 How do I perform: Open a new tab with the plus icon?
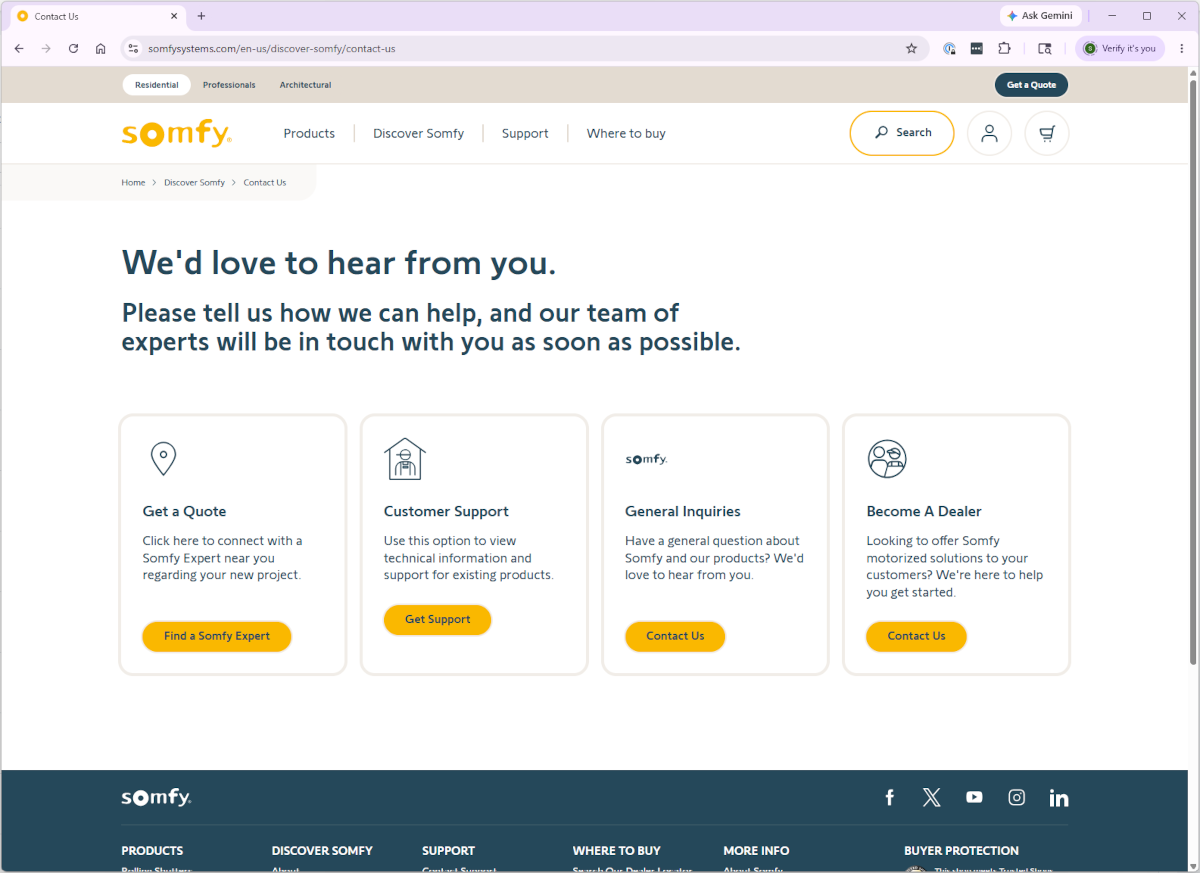tap(201, 16)
